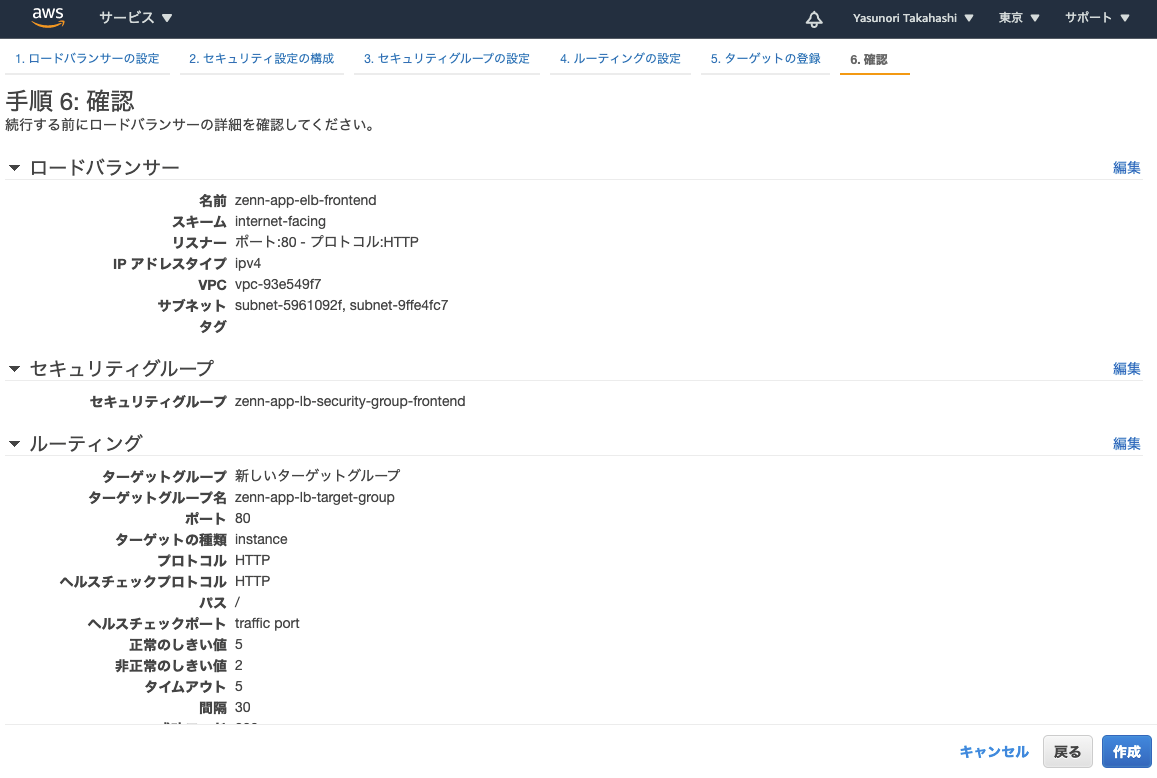
Task: Open the notifications bell
Action: (x=813, y=18)
